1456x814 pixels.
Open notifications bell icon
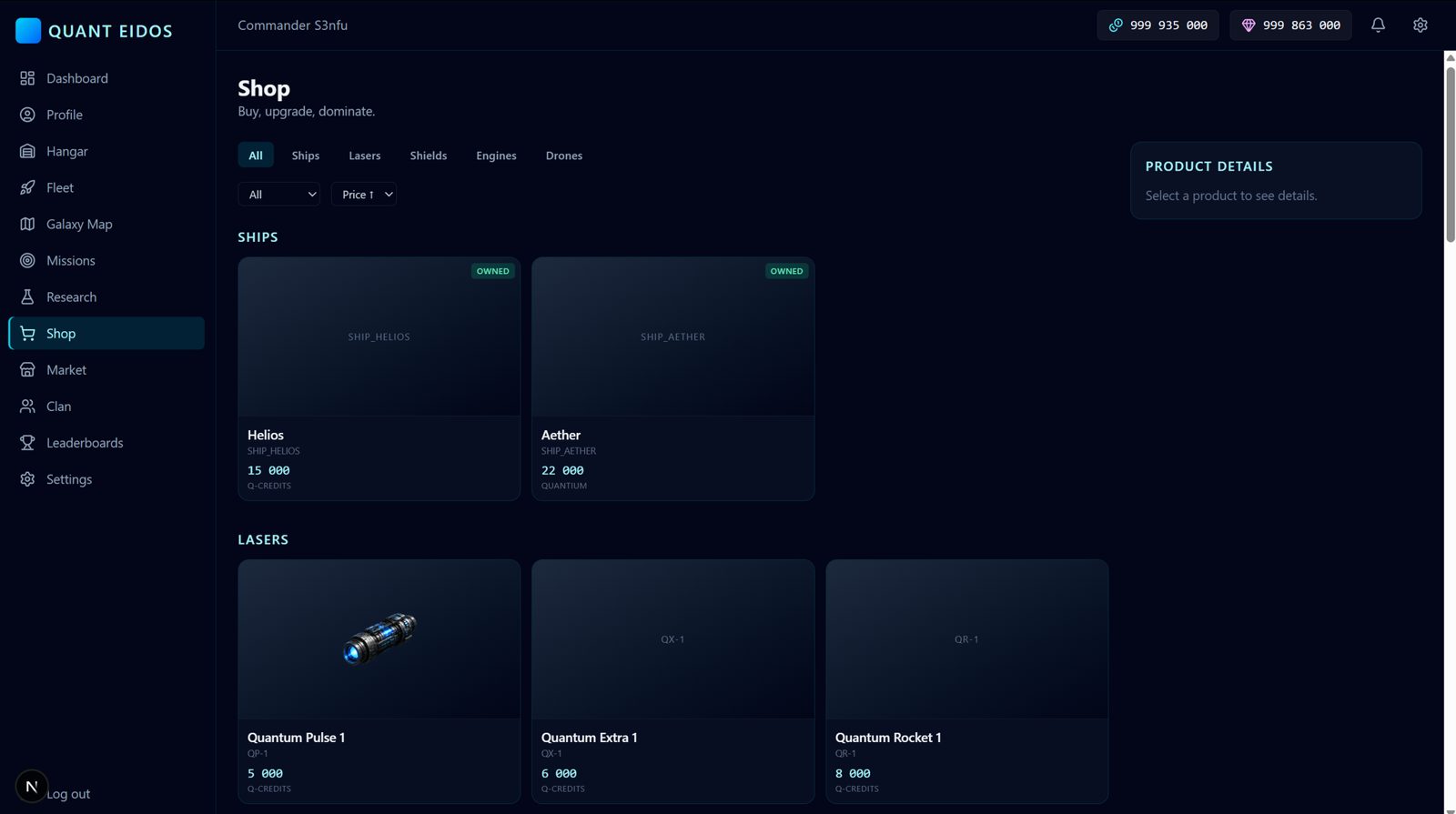click(1378, 25)
